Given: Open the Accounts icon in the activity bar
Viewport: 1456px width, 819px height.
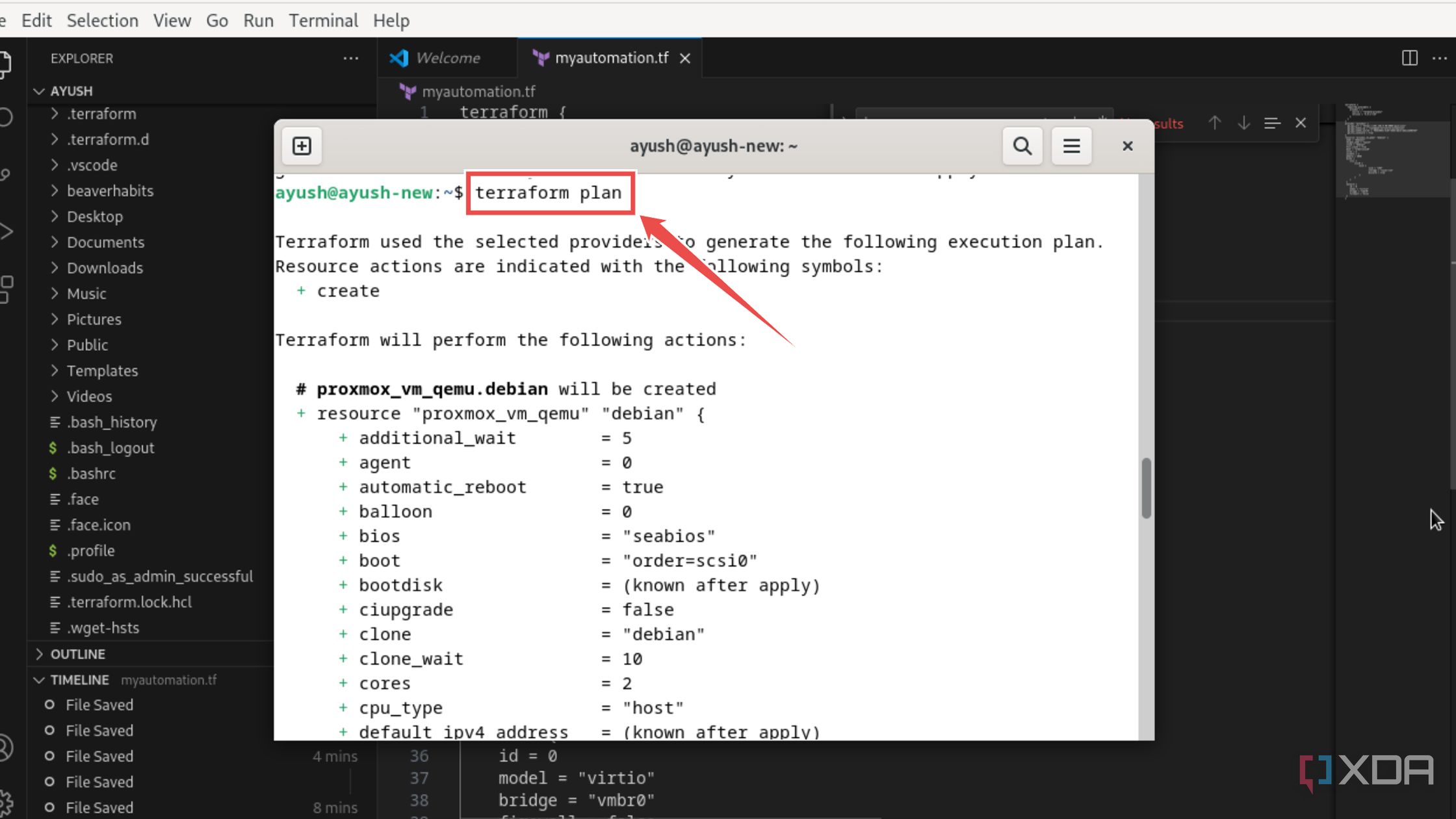Looking at the screenshot, I should tap(8, 746).
